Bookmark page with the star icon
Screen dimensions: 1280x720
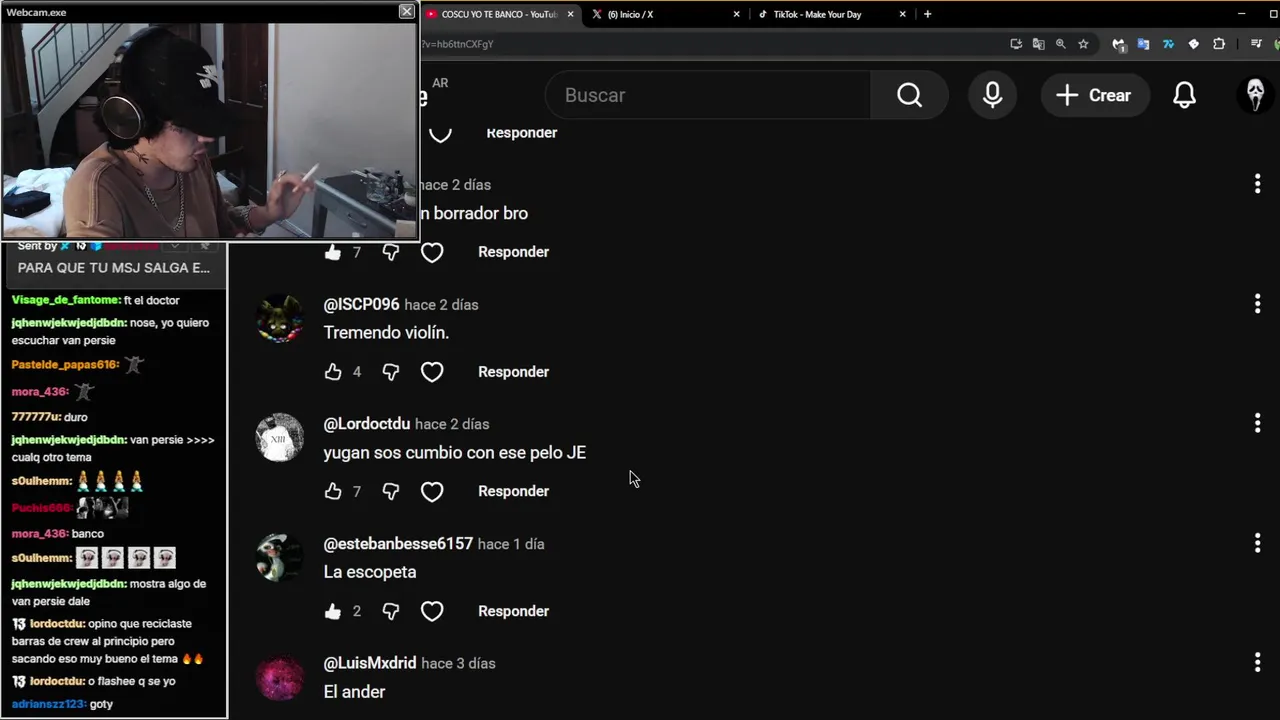[x=1083, y=44]
